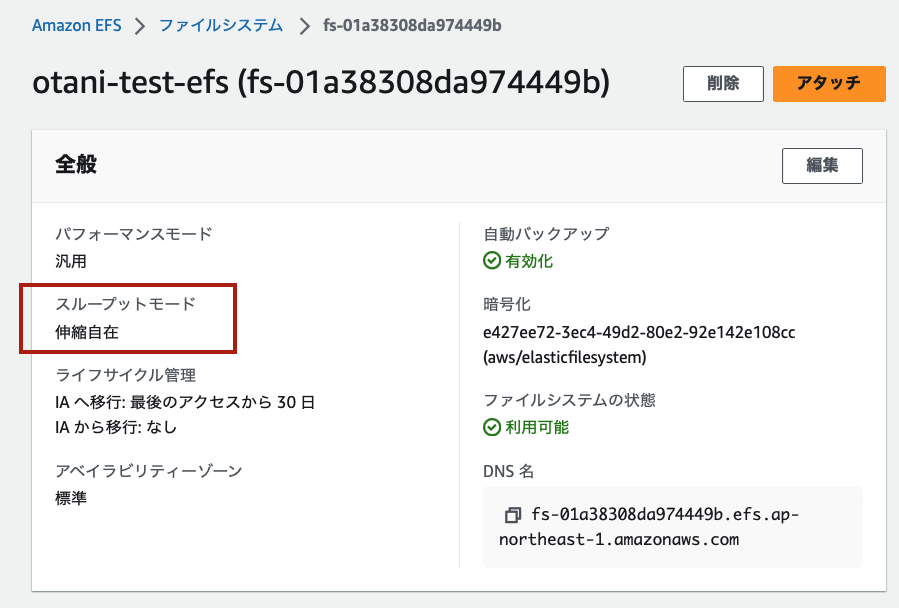Image resolution: width=899 pixels, height=608 pixels.
Task: Click the DNS 名 label
Action: pos(509,471)
